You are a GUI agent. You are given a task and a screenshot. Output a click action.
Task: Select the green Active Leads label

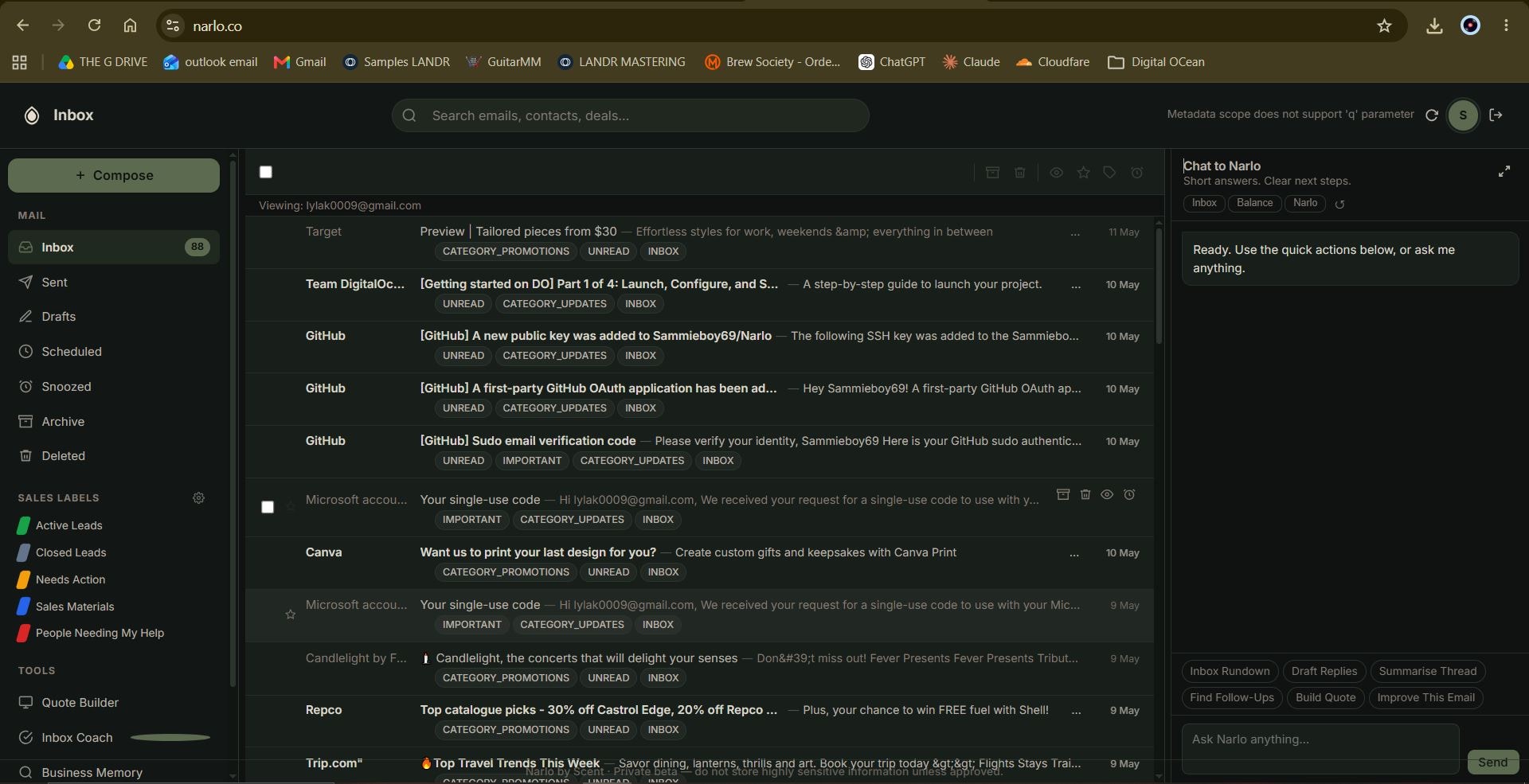click(60, 526)
